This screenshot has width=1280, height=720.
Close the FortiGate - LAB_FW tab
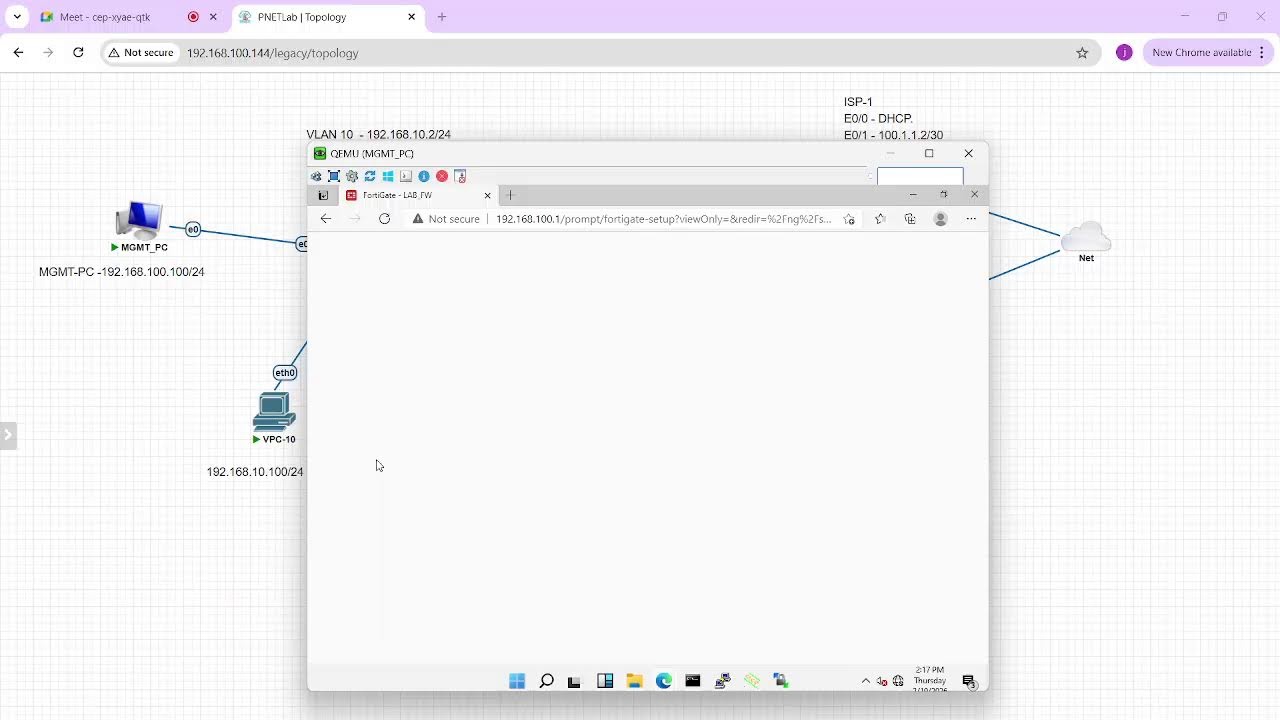pyautogui.click(x=487, y=195)
